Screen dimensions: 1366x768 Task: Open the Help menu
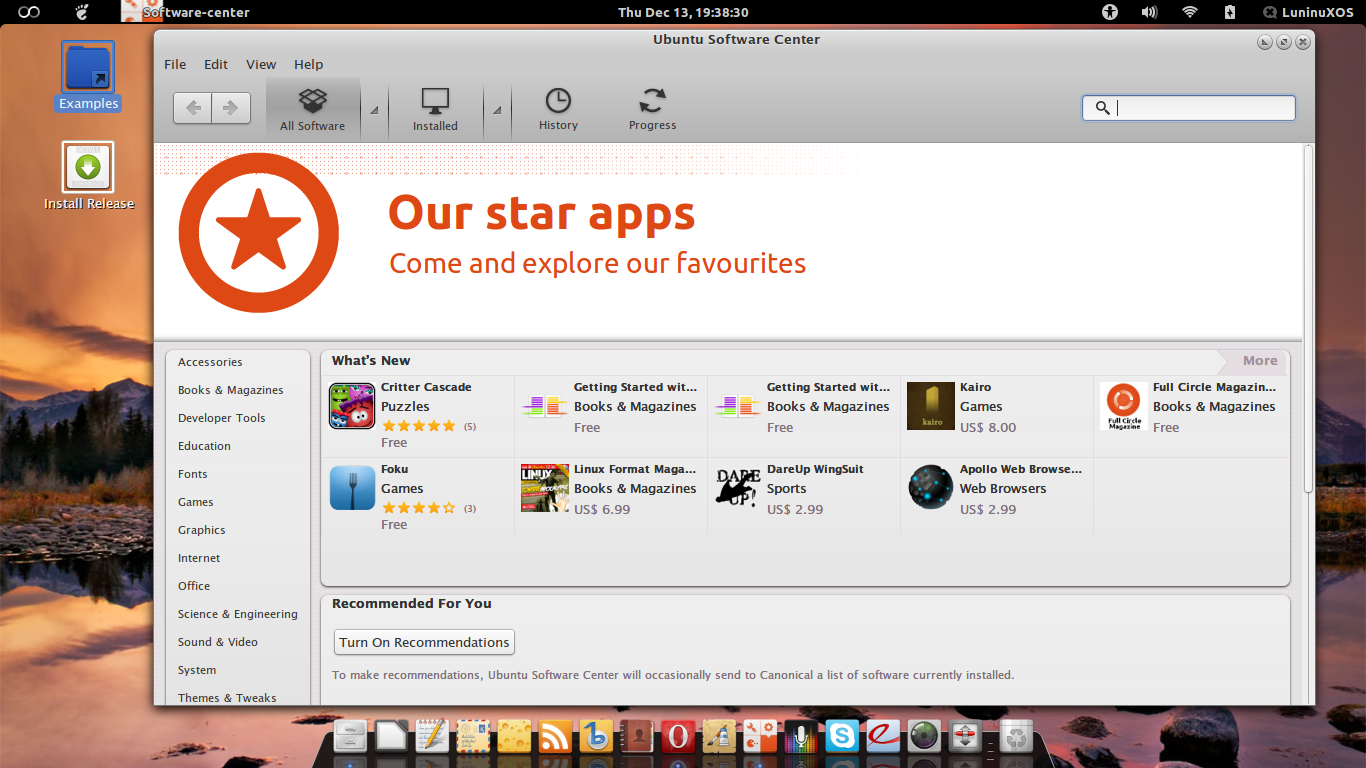[x=309, y=64]
